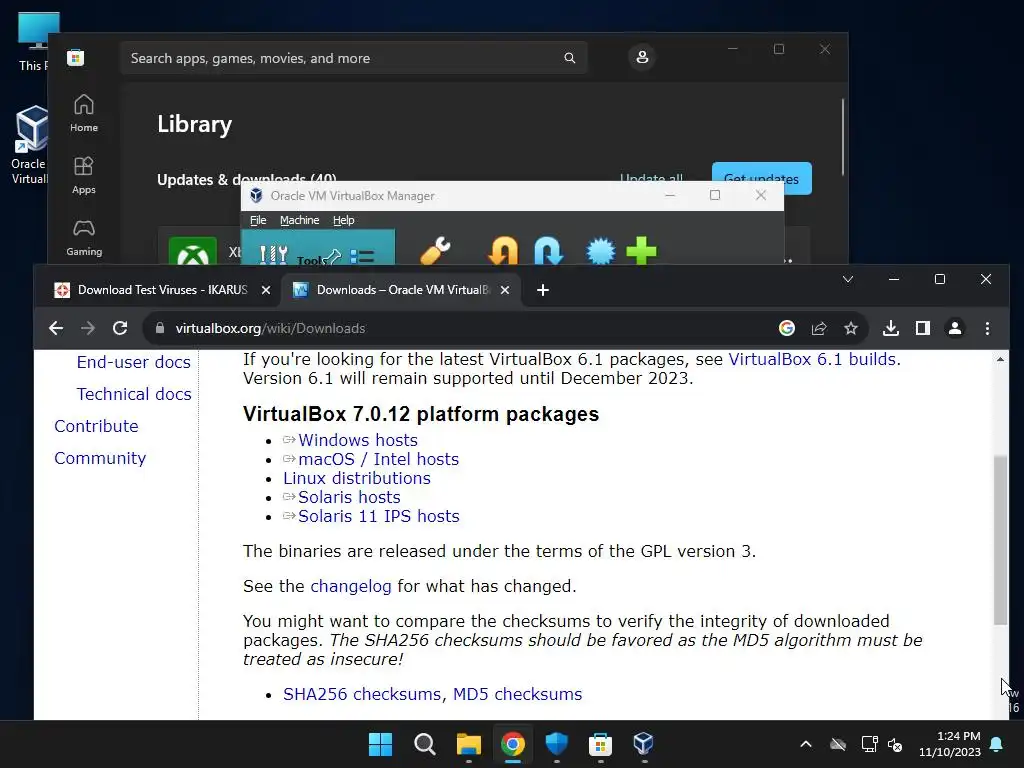Open Microsoft Store from taskbar

tap(600, 744)
